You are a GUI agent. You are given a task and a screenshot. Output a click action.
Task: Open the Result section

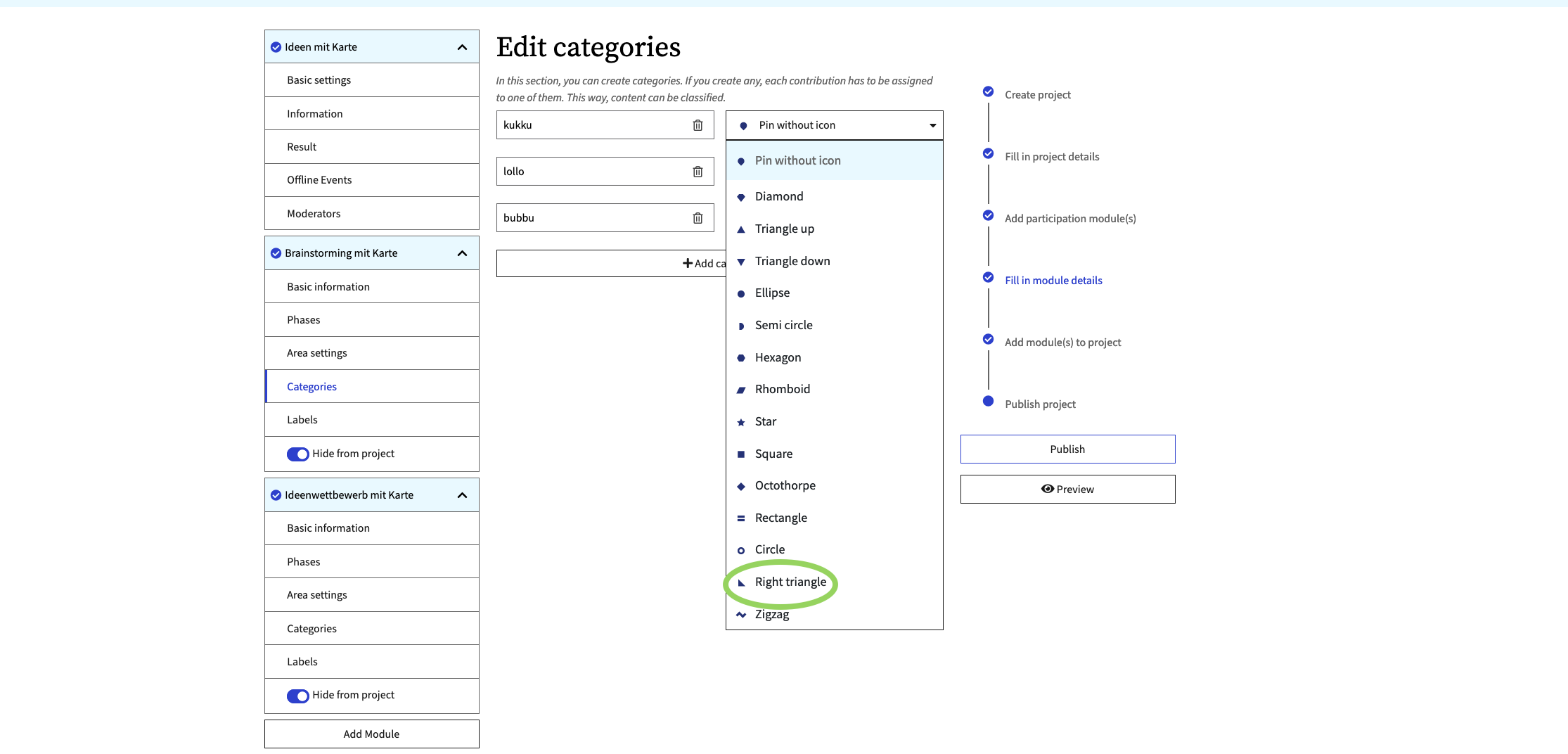372,146
